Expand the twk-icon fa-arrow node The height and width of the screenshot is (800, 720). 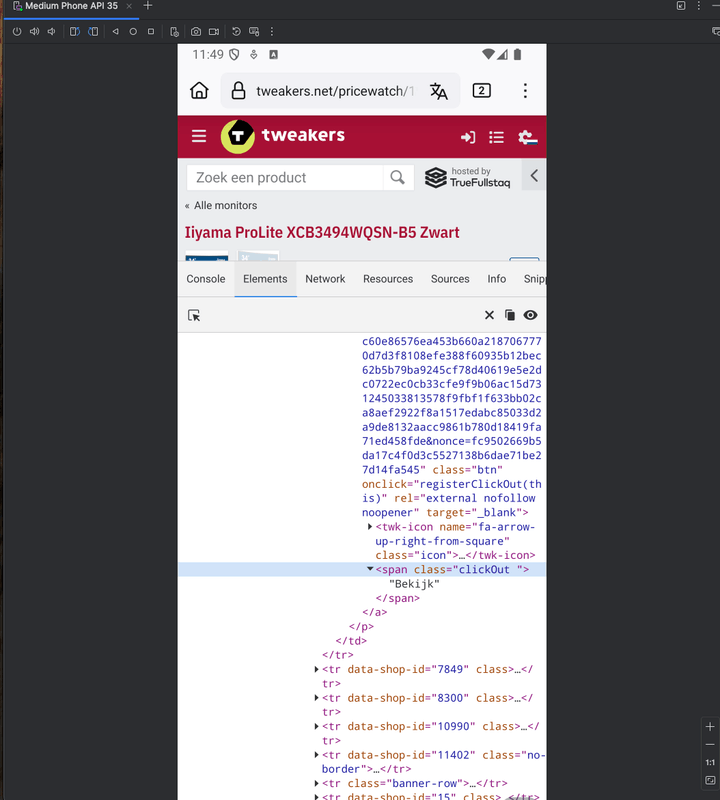[370, 527]
